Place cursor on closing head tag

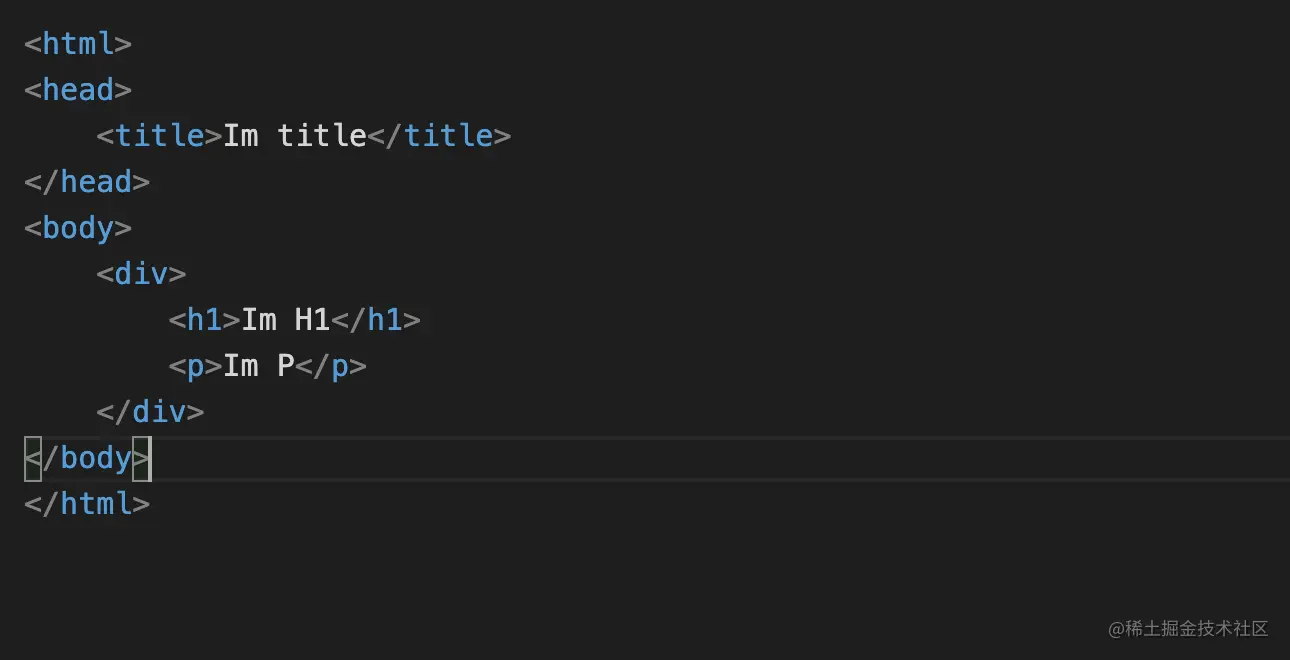pos(87,182)
